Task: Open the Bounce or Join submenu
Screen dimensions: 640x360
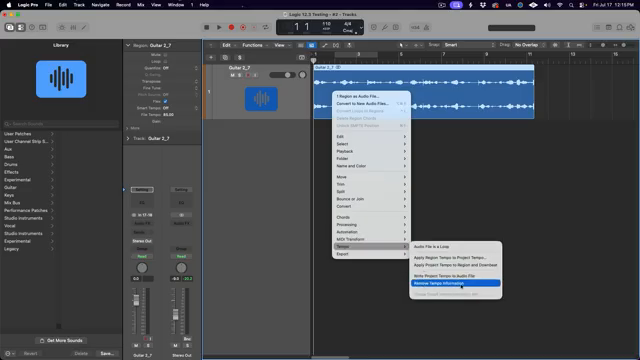Action: [x=371, y=199]
